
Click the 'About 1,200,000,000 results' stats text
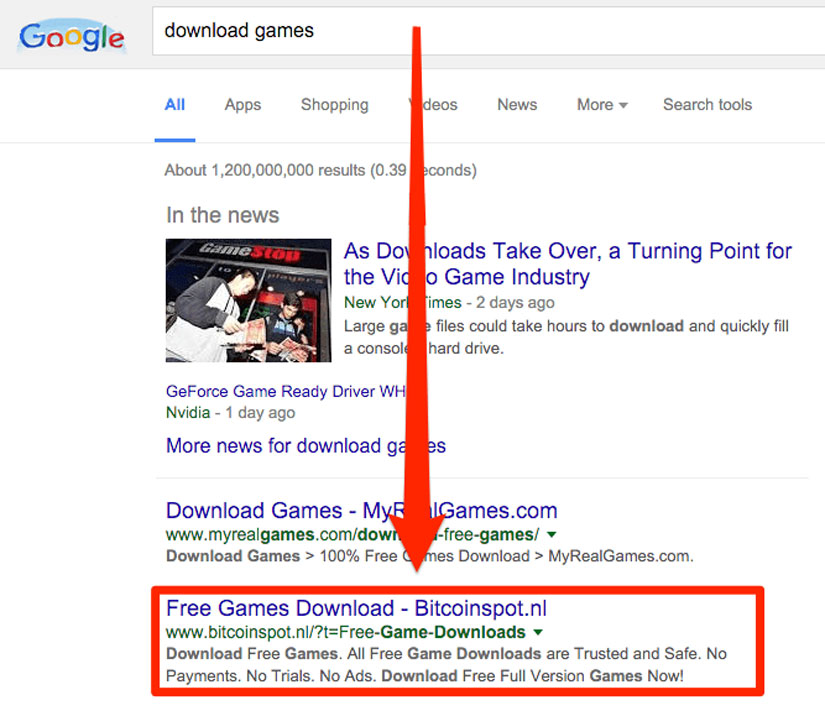[x=320, y=170]
